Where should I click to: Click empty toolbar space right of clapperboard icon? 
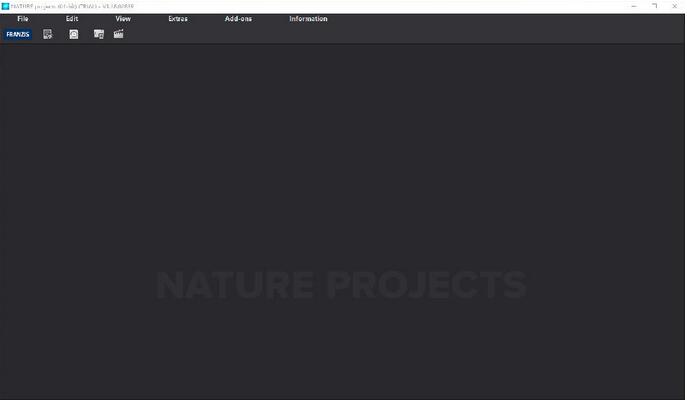pyautogui.click(x=350, y=34)
